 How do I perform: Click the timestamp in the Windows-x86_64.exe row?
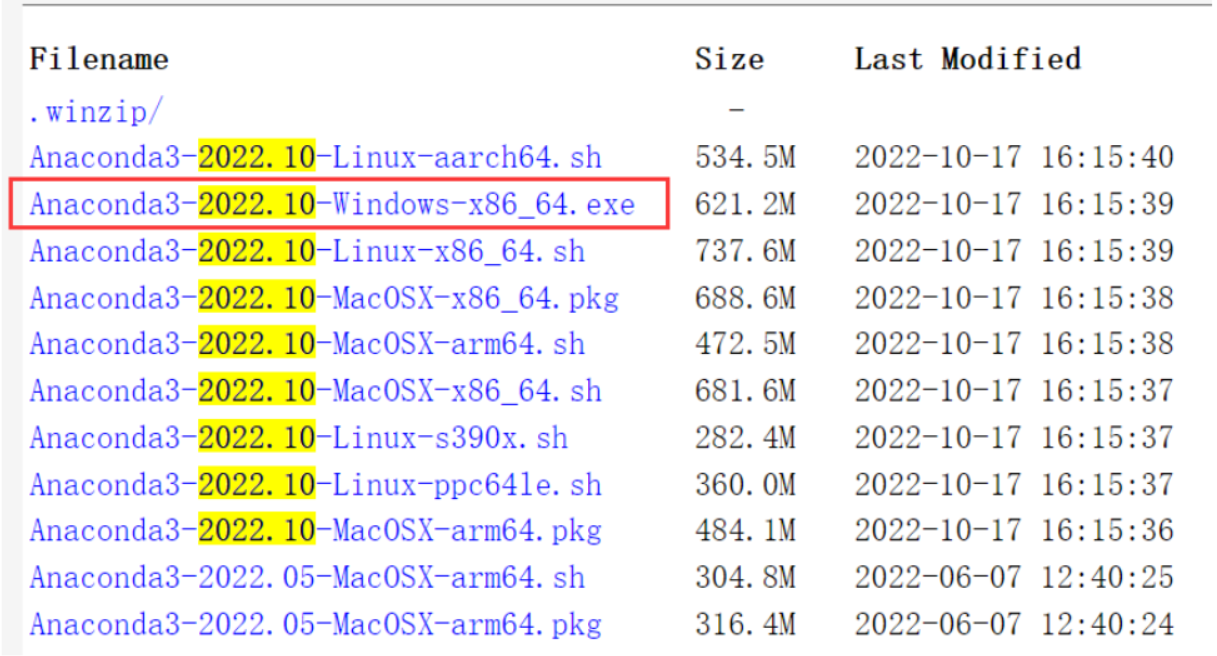point(1014,205)
